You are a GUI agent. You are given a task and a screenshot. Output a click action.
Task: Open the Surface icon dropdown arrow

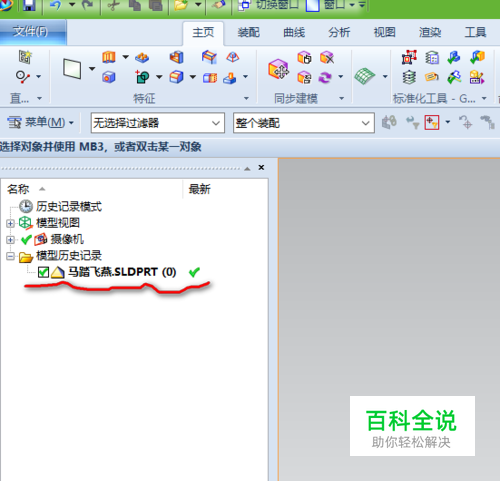click(385, 77)
